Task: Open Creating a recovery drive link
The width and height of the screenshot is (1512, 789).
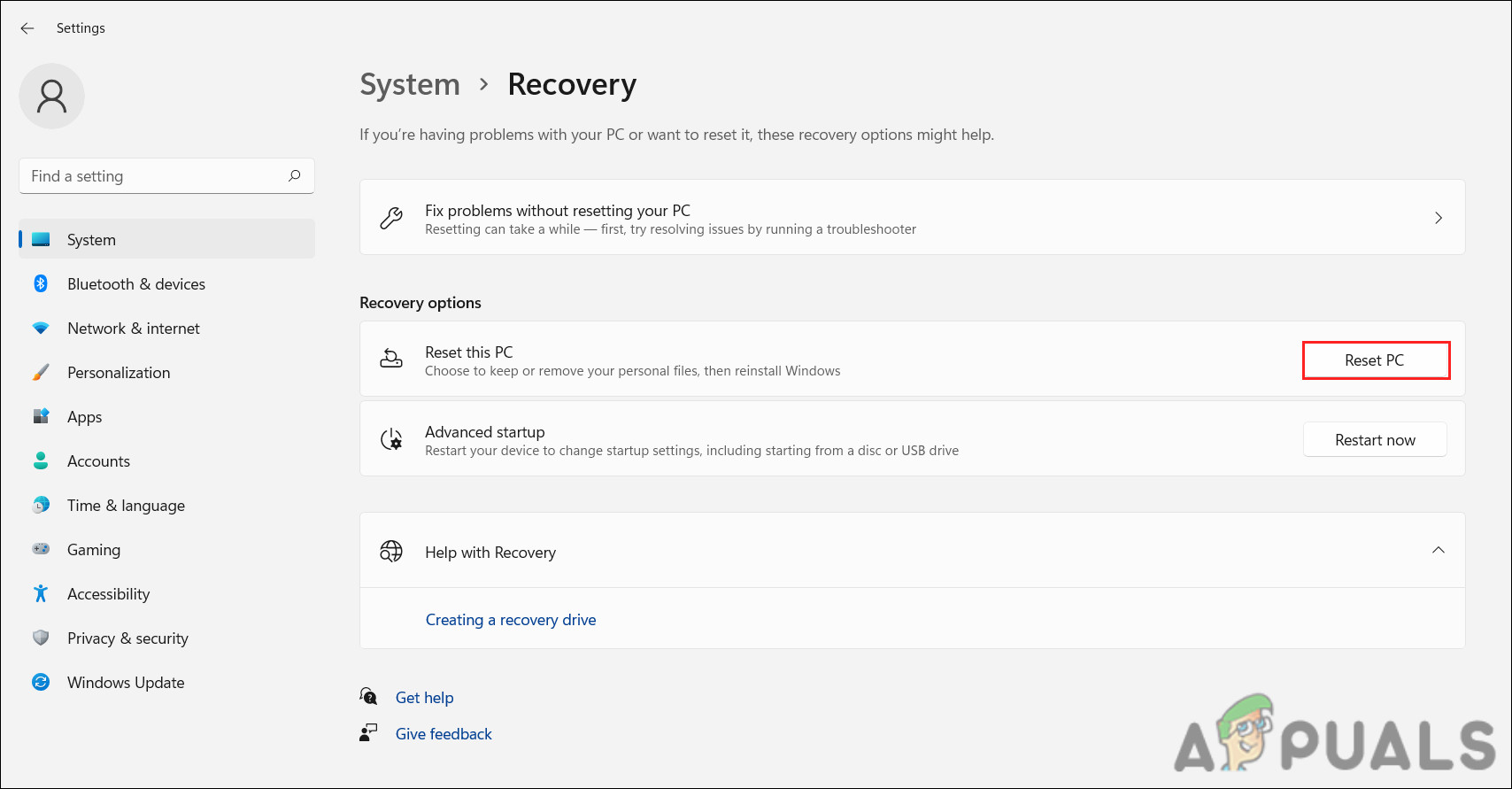Action: tap(511, 620)
